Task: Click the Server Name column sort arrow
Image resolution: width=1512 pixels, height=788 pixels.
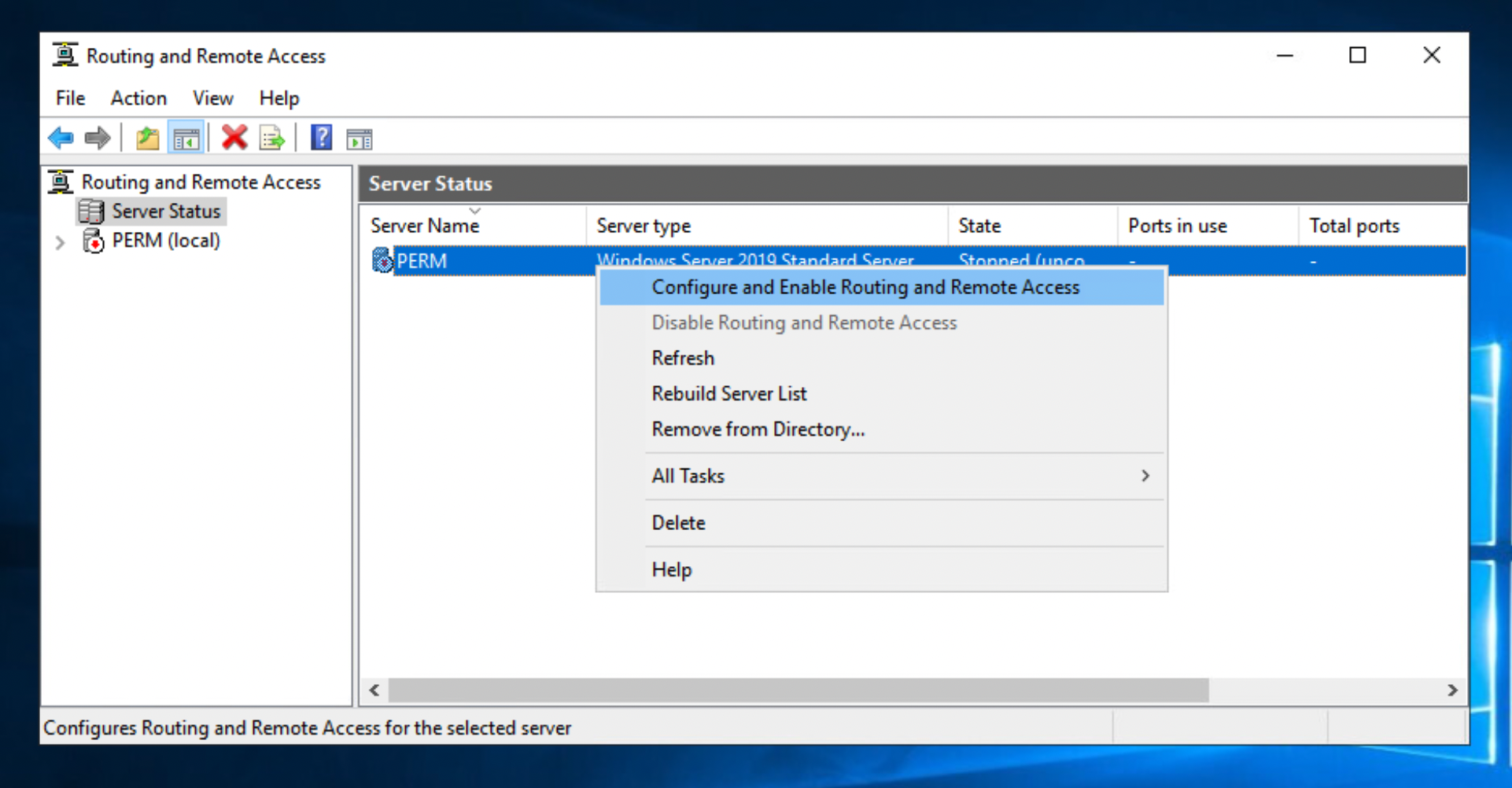Action: (474, 211)
